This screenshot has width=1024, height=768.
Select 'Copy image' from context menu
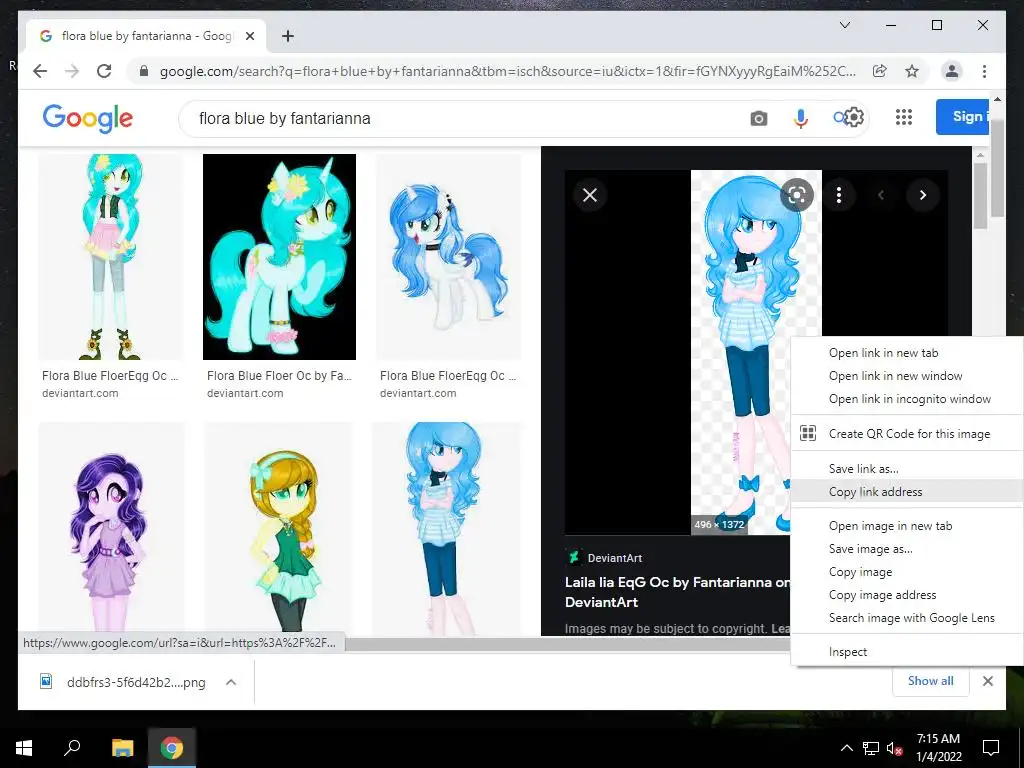[860, 571]
